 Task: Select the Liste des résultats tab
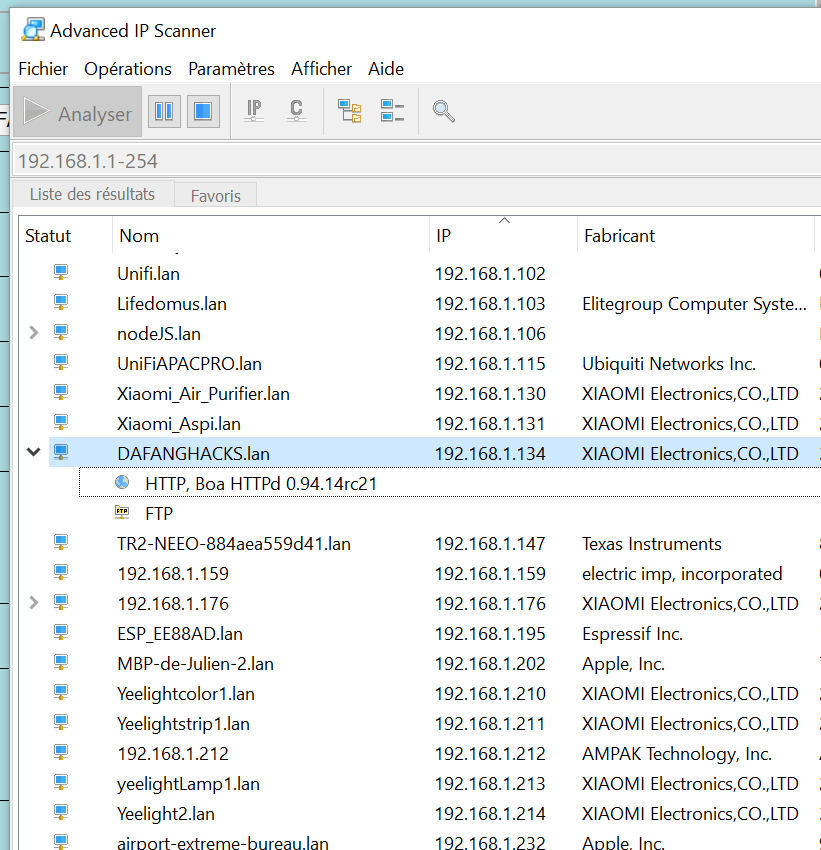coord(93,194)
